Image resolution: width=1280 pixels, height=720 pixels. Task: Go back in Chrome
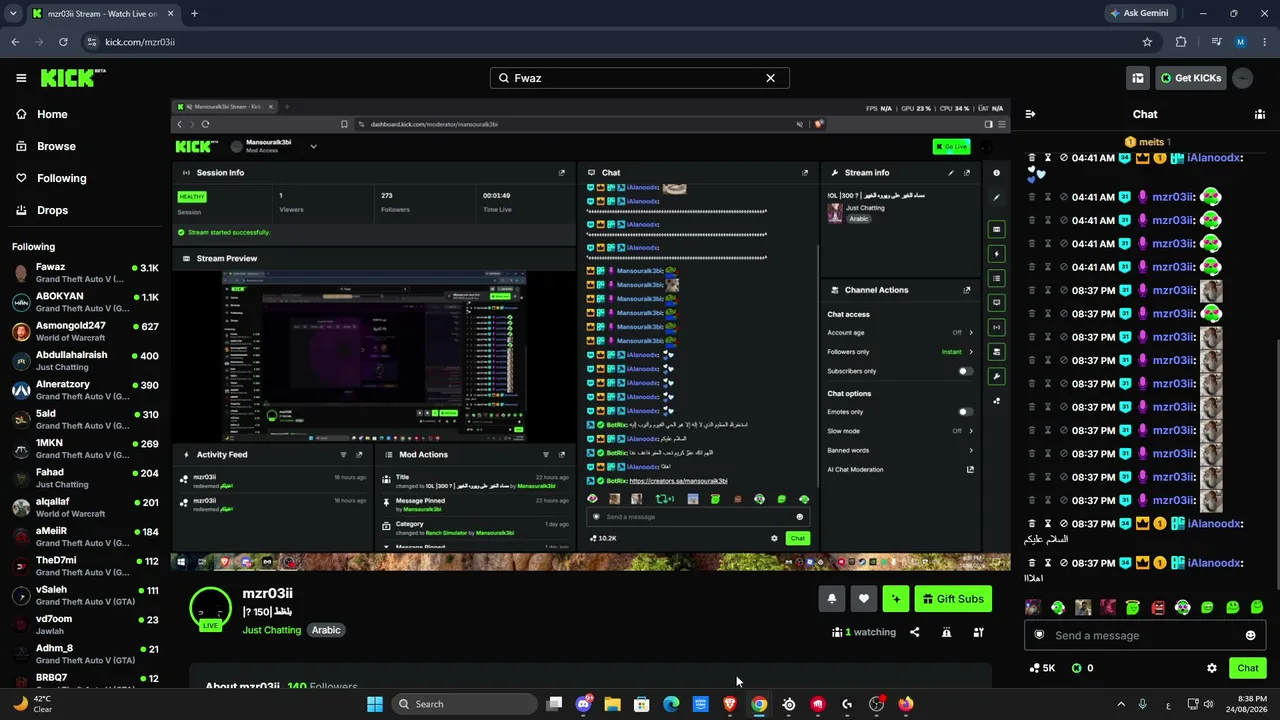pos(15,42)
